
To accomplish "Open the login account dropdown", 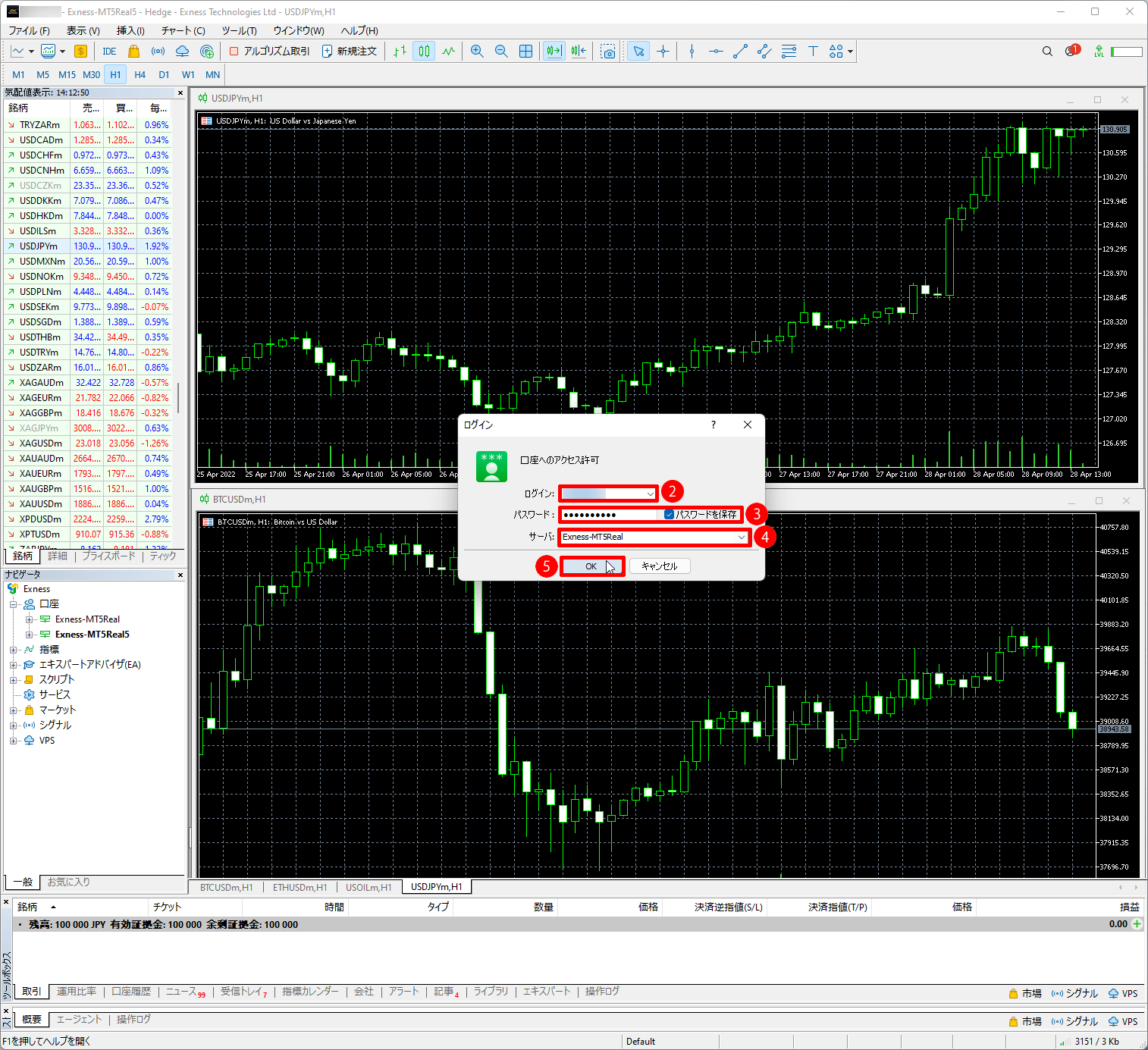I will pyautogui.click(x=650, y=494).
